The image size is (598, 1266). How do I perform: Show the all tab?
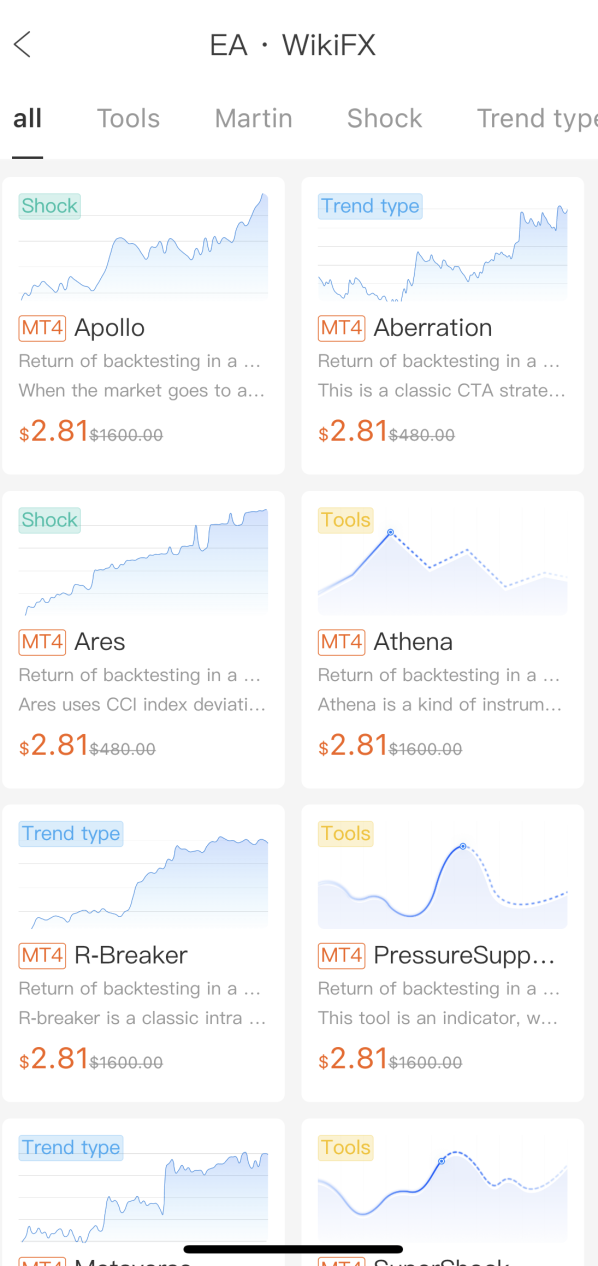[x=27, y=118]
